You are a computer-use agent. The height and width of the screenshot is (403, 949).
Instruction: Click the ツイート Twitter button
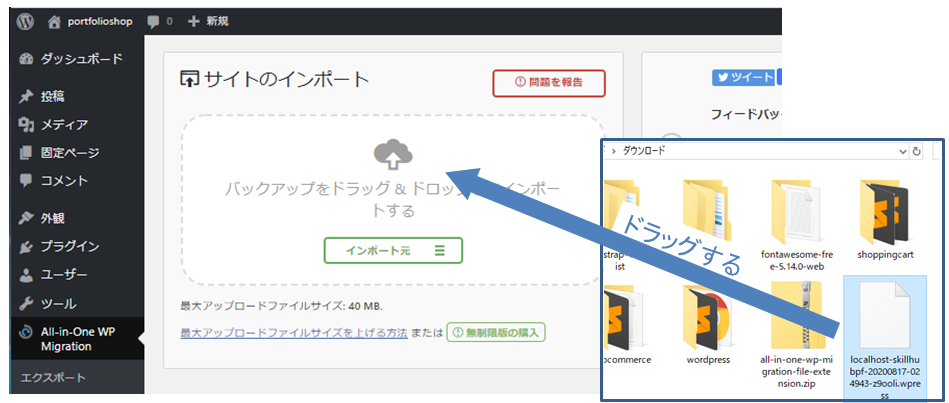744,77
